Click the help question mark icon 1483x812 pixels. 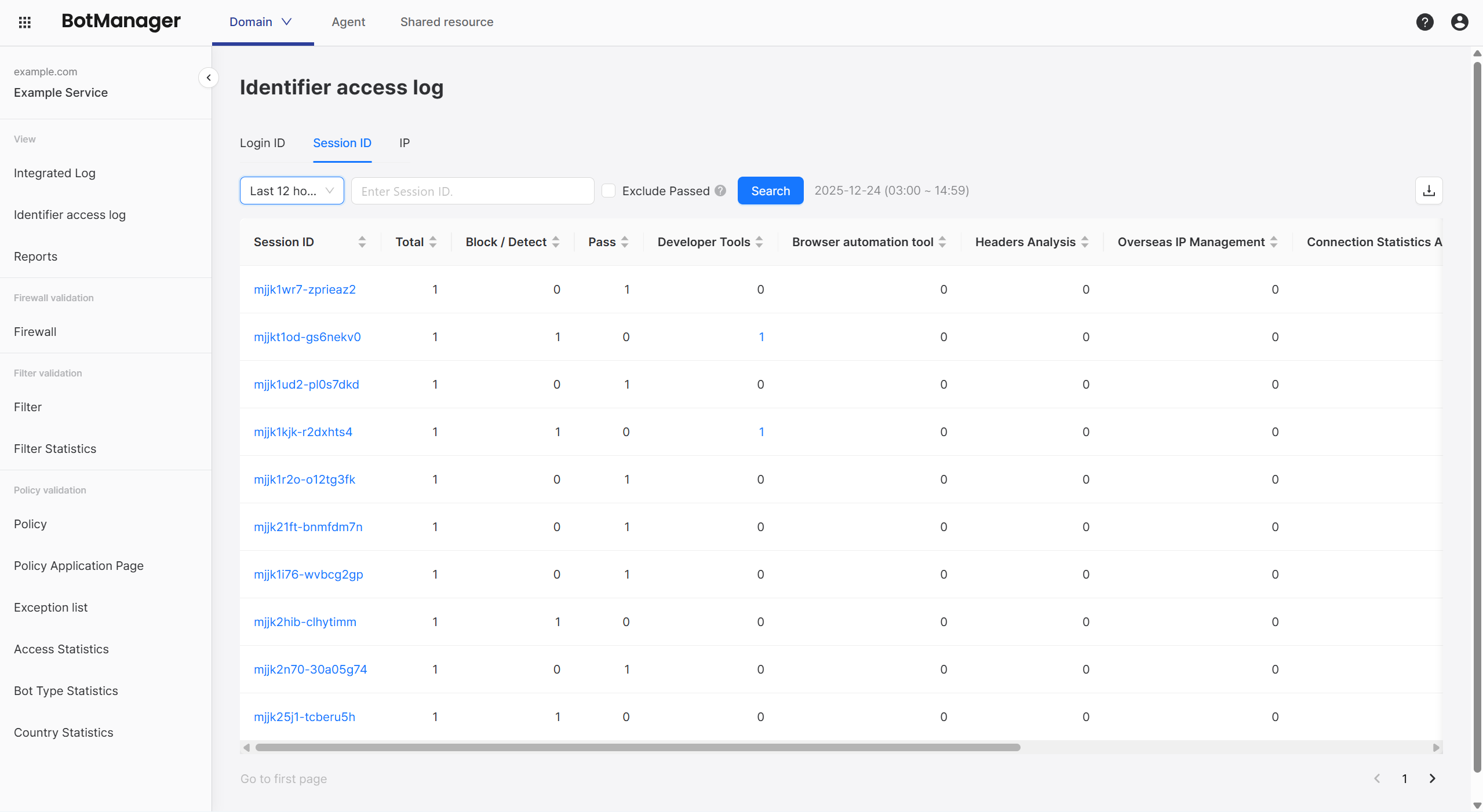(x=1424, y=22)
